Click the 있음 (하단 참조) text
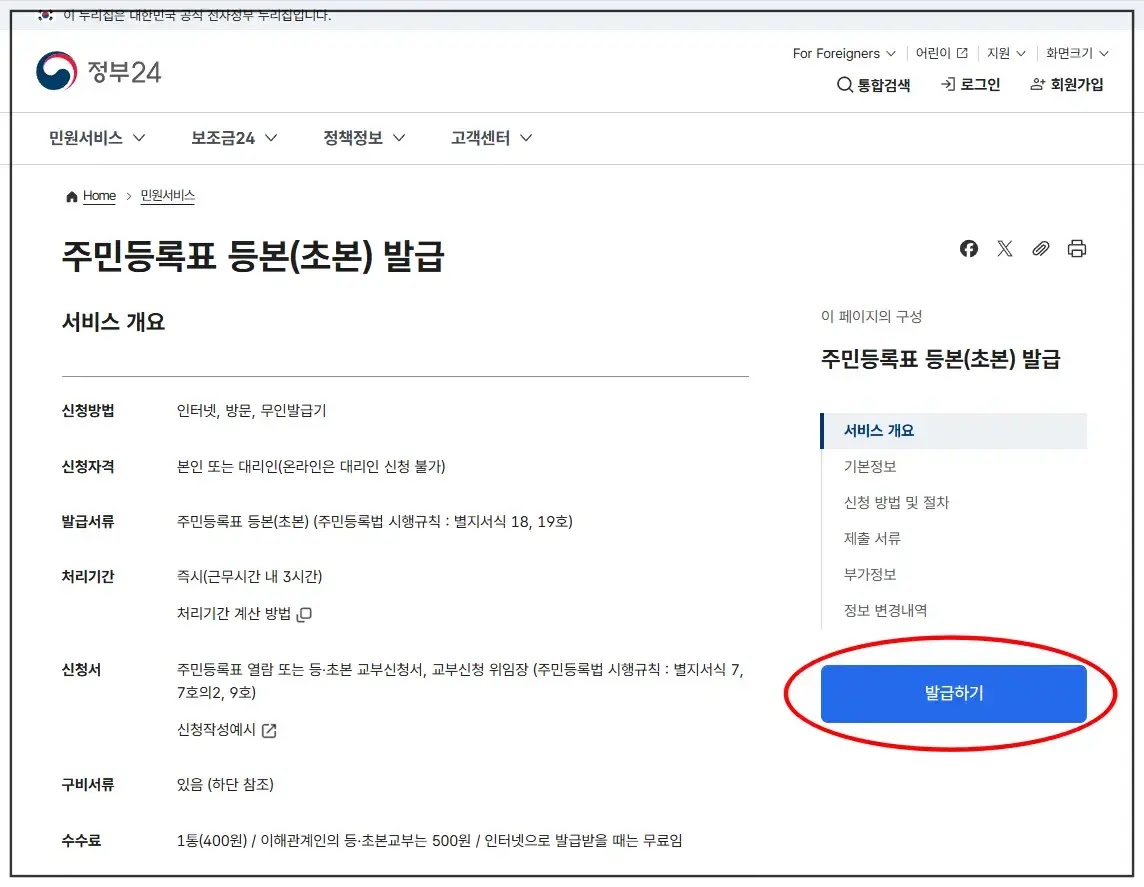Image resolution: width=1144 pixels, height=887 pixels. click(225, 785)
